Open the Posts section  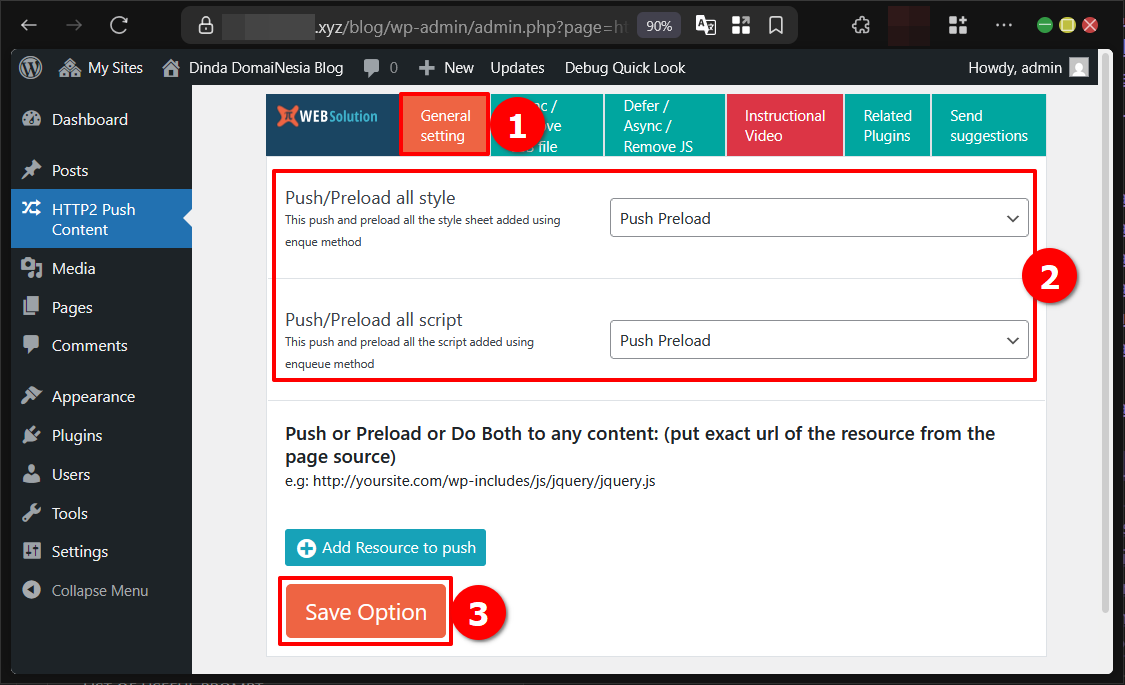pos(71,169)
